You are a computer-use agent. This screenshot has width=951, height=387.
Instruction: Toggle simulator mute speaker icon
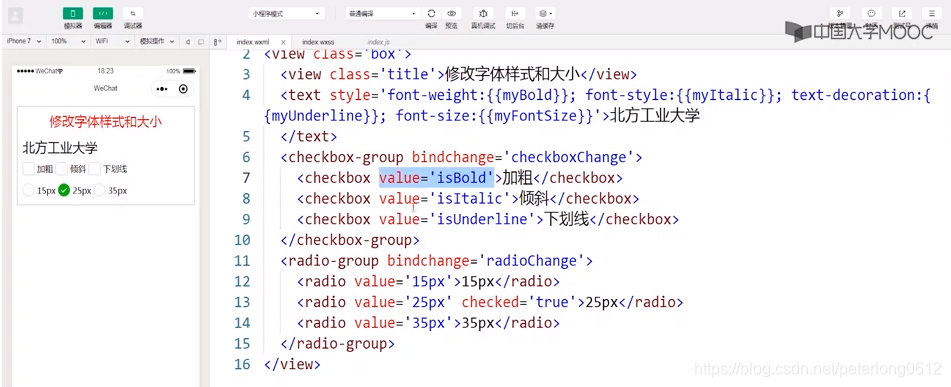coord(188,41)
